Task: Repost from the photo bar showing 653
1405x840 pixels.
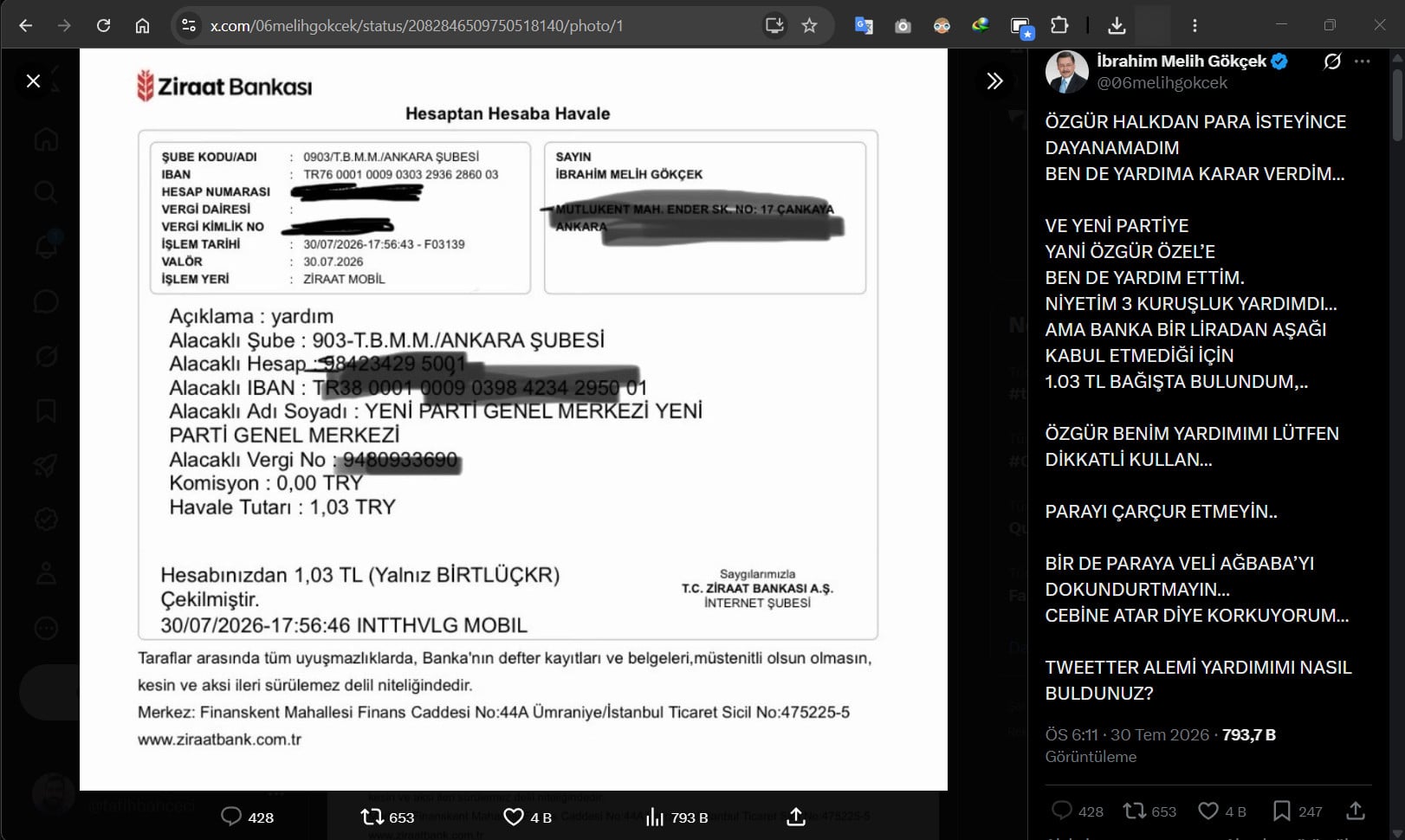Action: point(387,817)
